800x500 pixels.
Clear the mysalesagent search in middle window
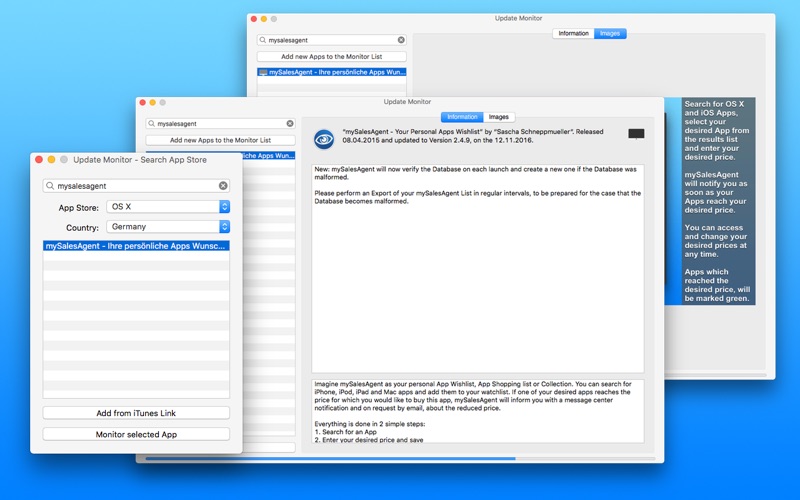pyautogui.click(x=290, y=123)
